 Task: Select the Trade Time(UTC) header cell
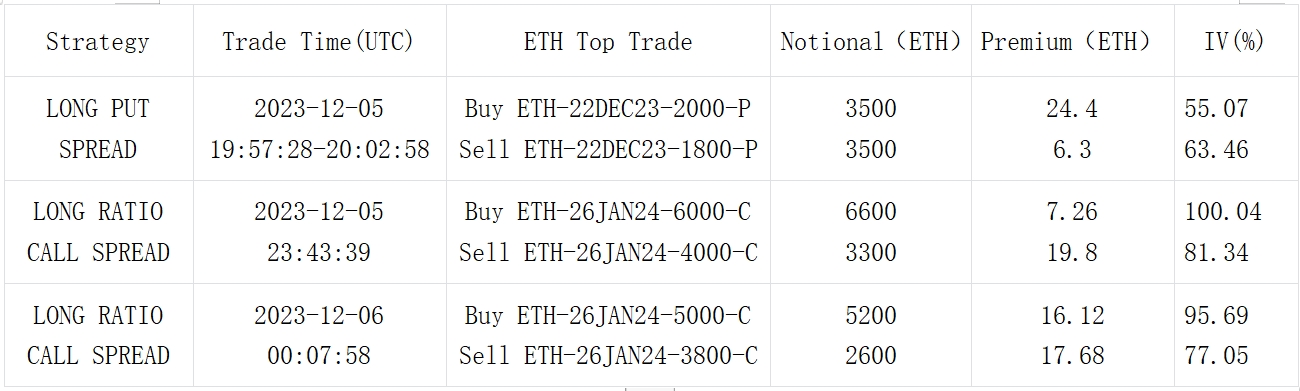pos(318,42)
